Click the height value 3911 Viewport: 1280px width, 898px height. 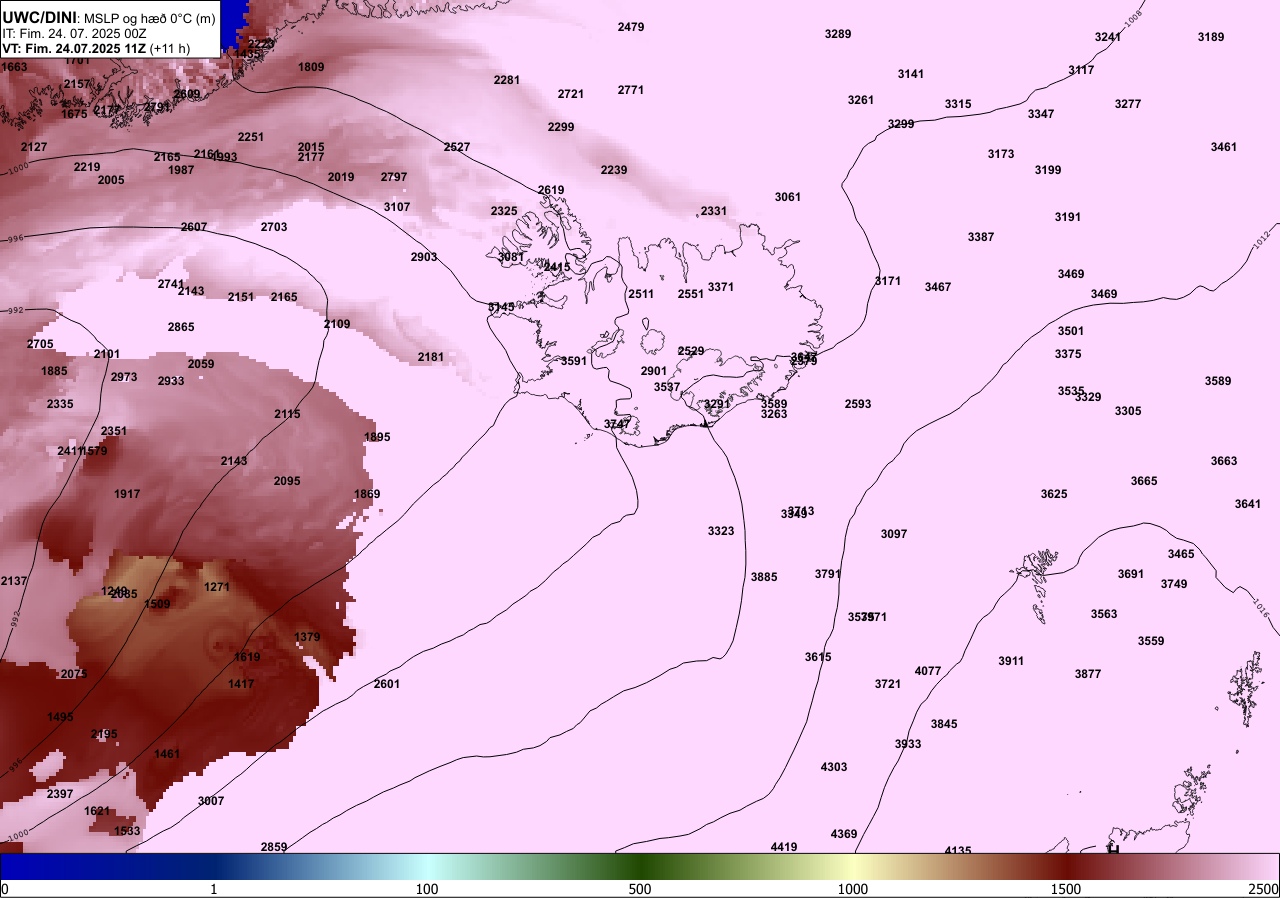[x=1011, y=661]
